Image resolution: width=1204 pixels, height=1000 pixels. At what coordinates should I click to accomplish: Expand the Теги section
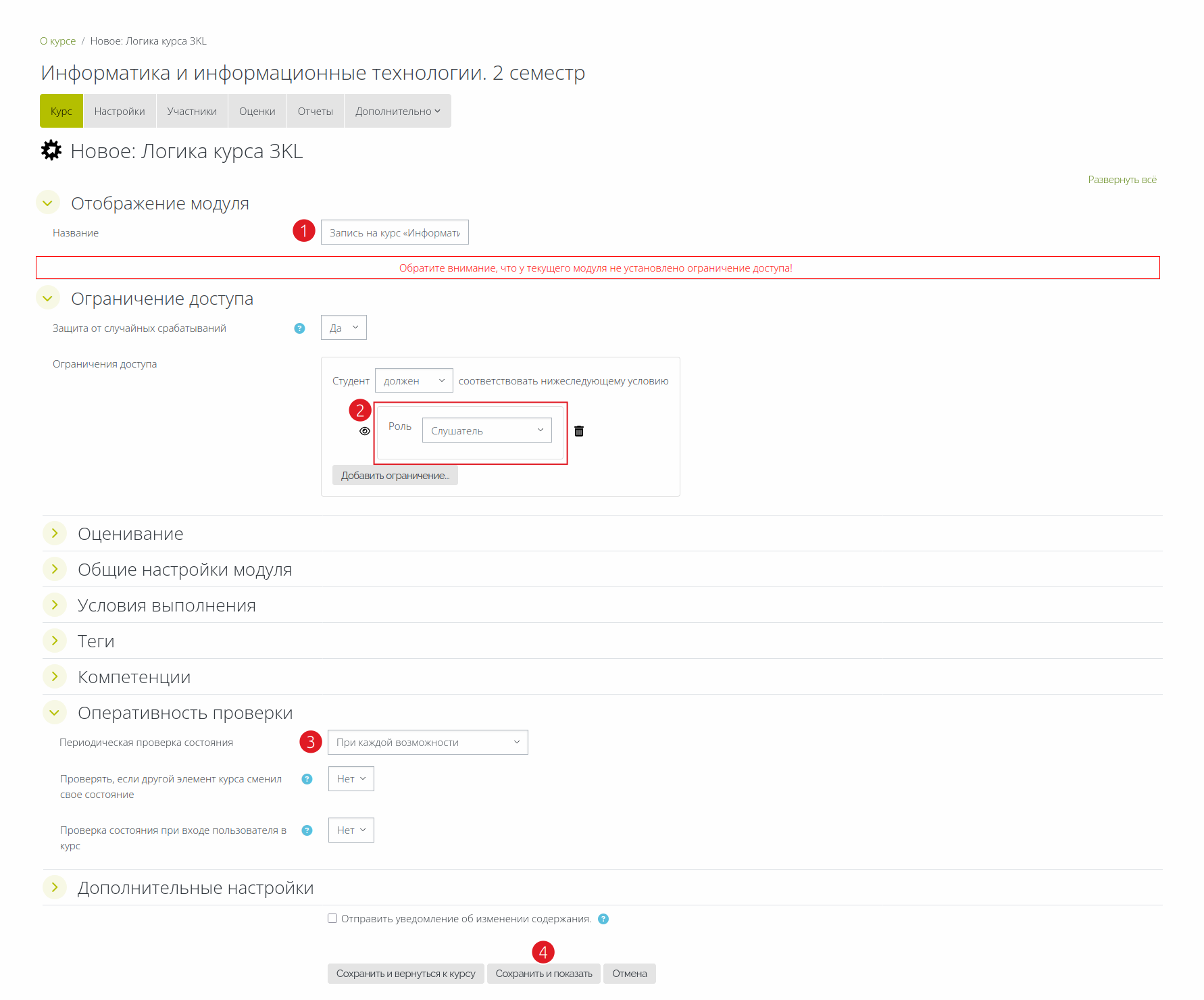tap(55, 641)
